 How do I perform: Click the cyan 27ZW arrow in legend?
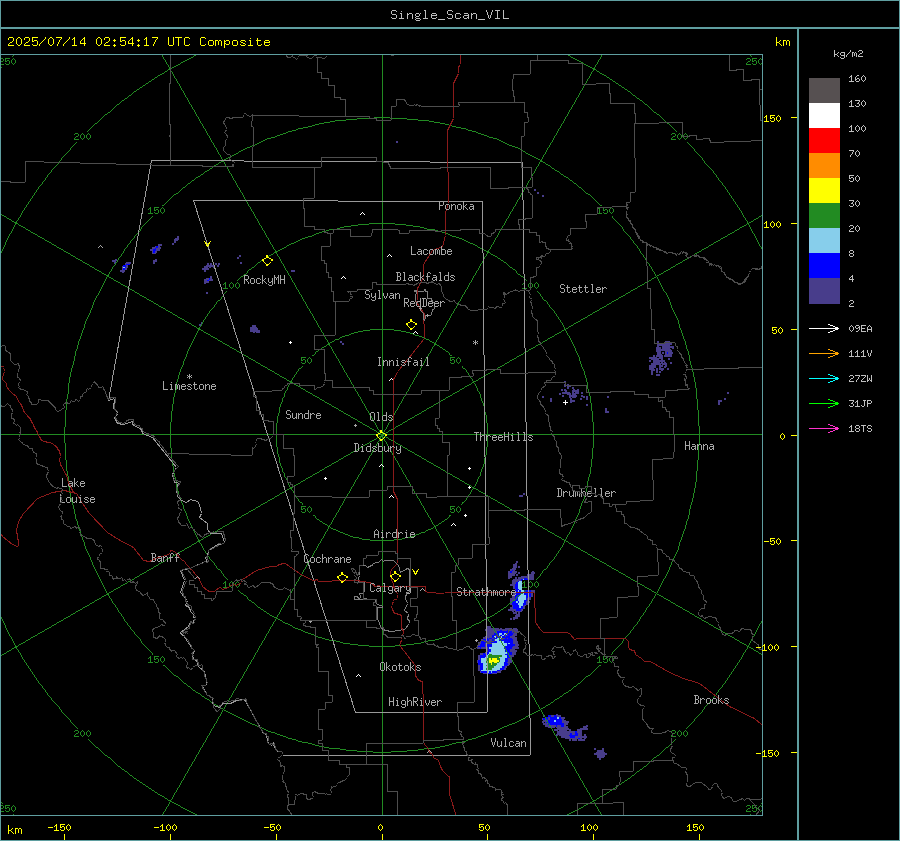tap(824, 378)
